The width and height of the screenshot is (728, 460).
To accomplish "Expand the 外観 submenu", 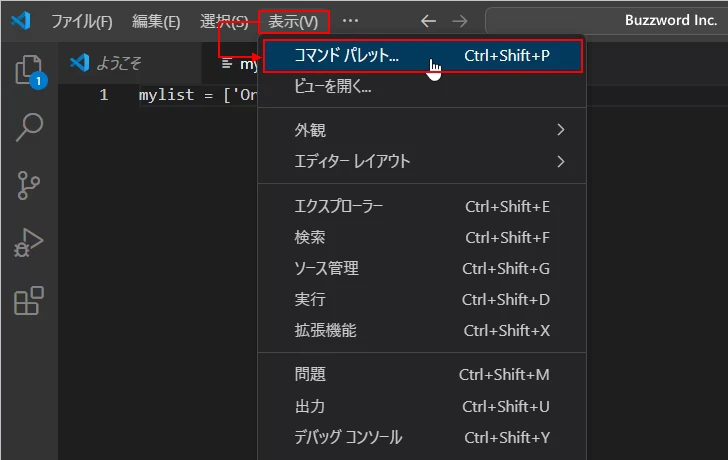I will pyautogui.click(x=422, y=130).
